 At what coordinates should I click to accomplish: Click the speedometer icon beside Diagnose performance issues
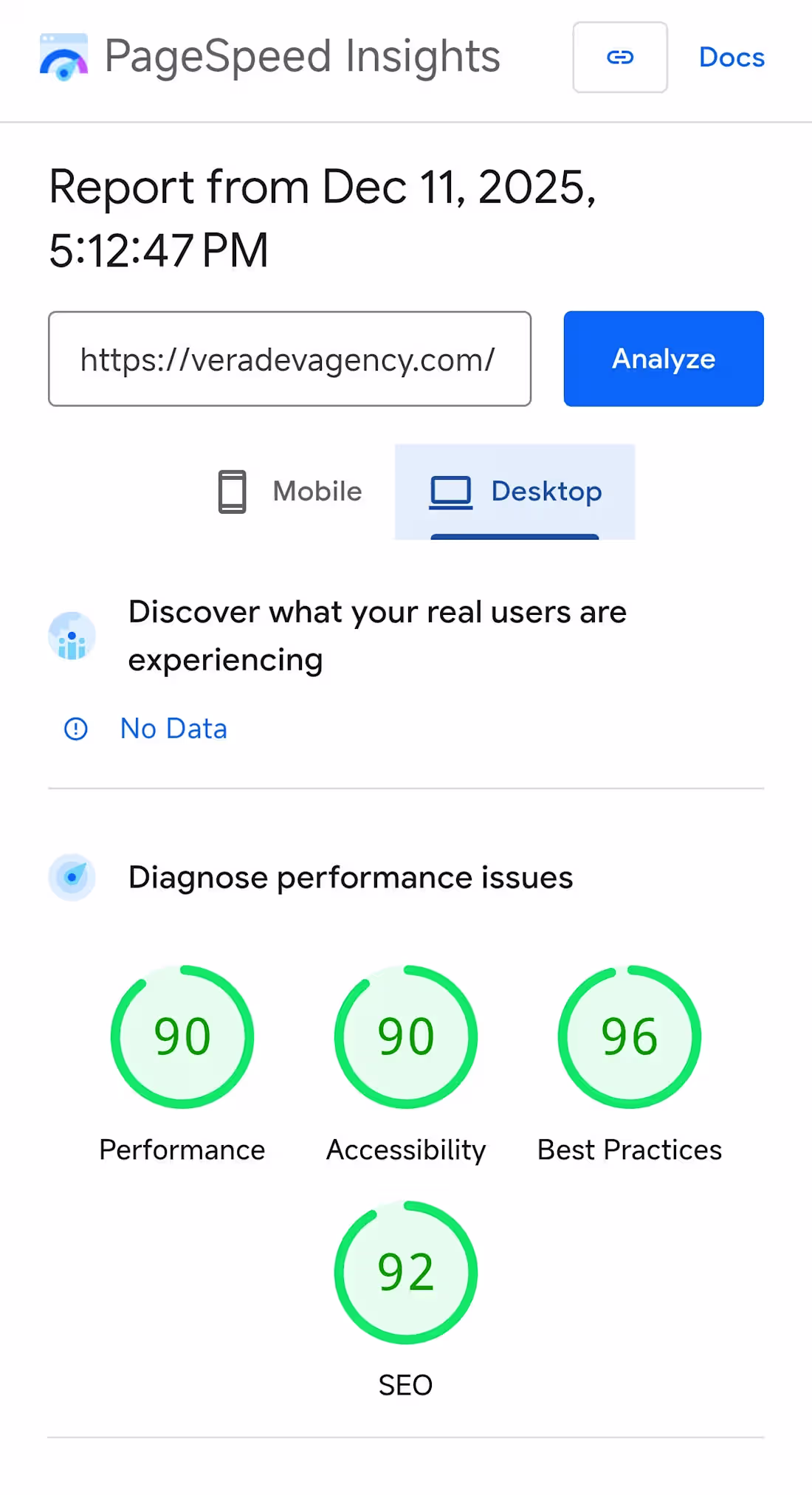(71, 877)
